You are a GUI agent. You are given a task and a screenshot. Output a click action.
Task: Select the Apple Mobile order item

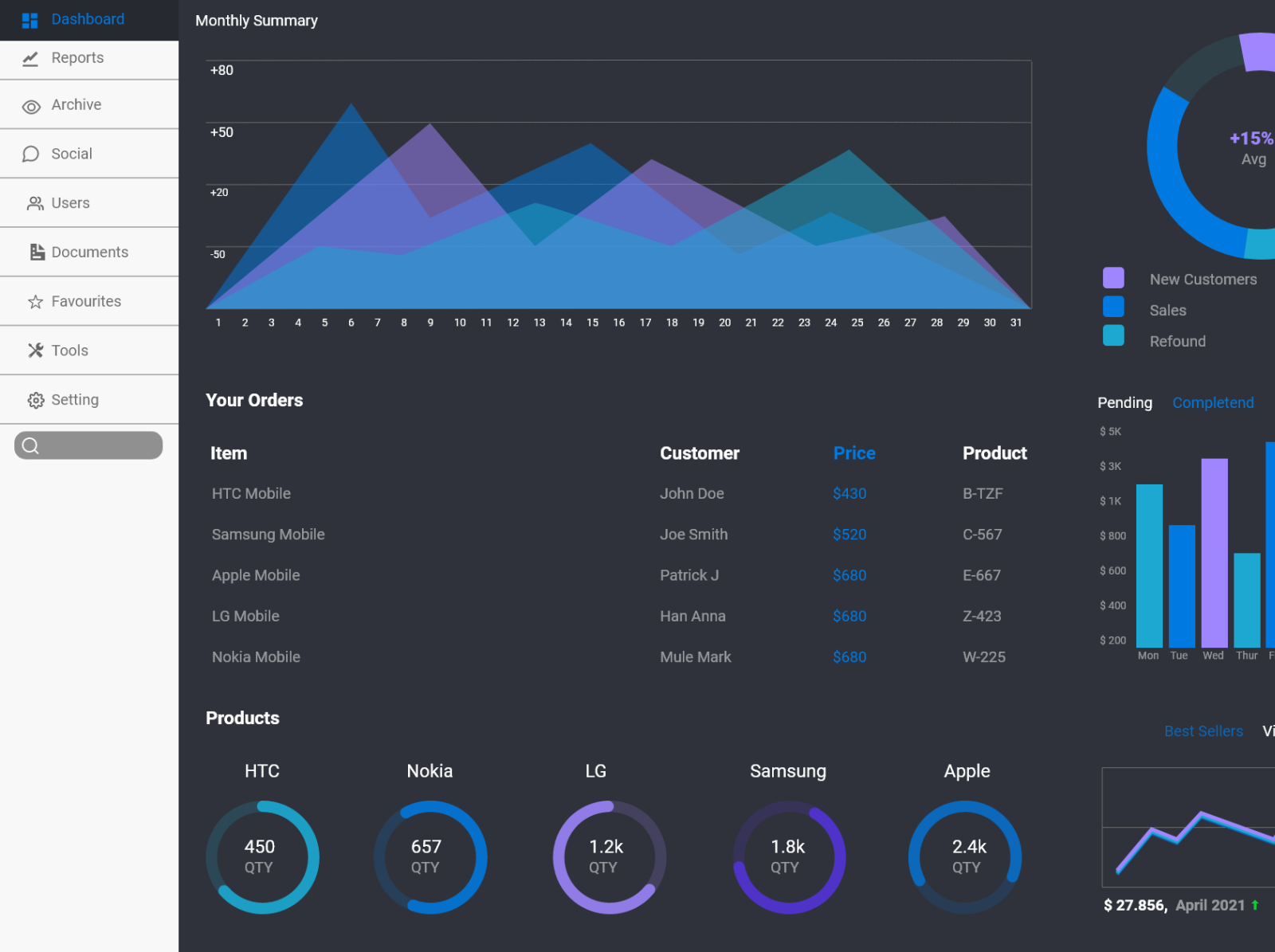tap(256, 575)
